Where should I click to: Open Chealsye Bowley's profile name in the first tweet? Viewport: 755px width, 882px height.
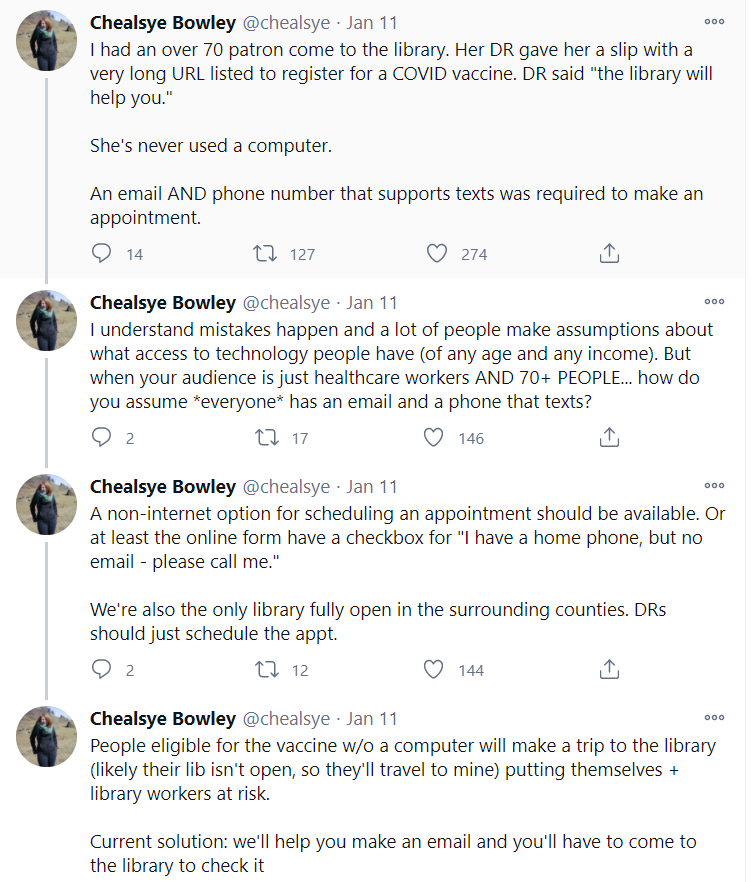click(x=163, y=22)
